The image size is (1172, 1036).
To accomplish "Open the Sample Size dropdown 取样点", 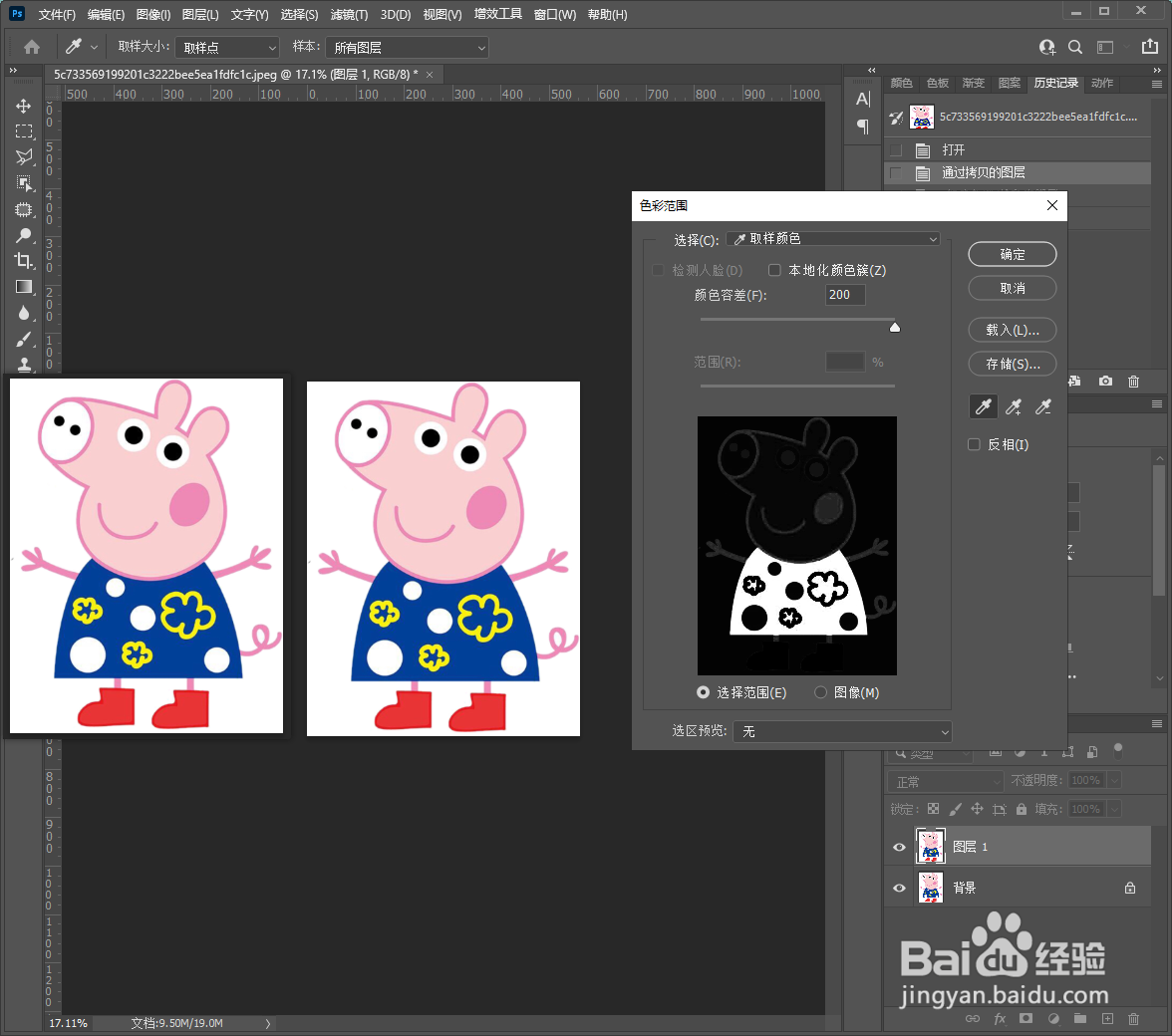I will point(227,48).
